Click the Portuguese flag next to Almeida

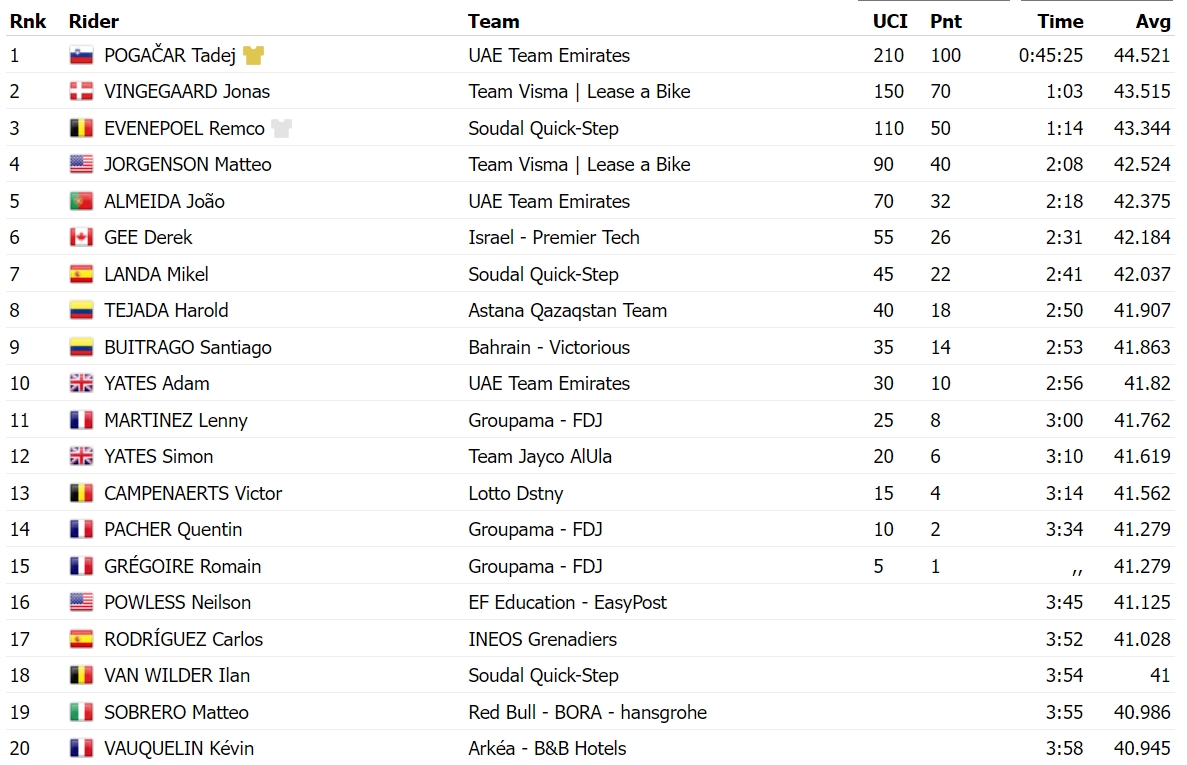[x=81, y=201]
